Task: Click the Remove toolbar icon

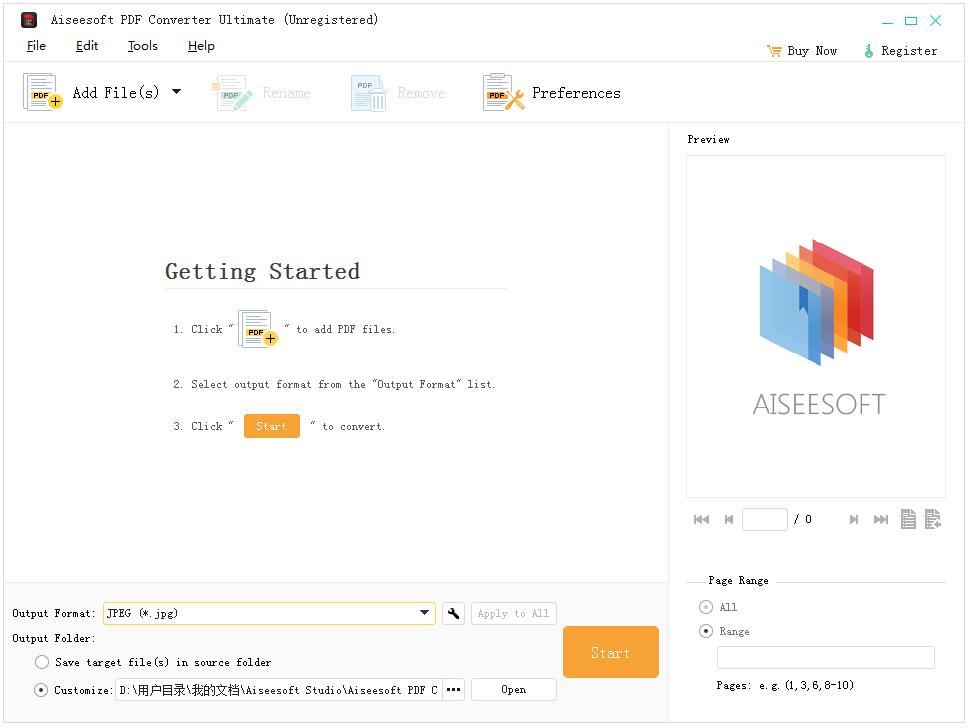Action: click(x=368, y=92)
